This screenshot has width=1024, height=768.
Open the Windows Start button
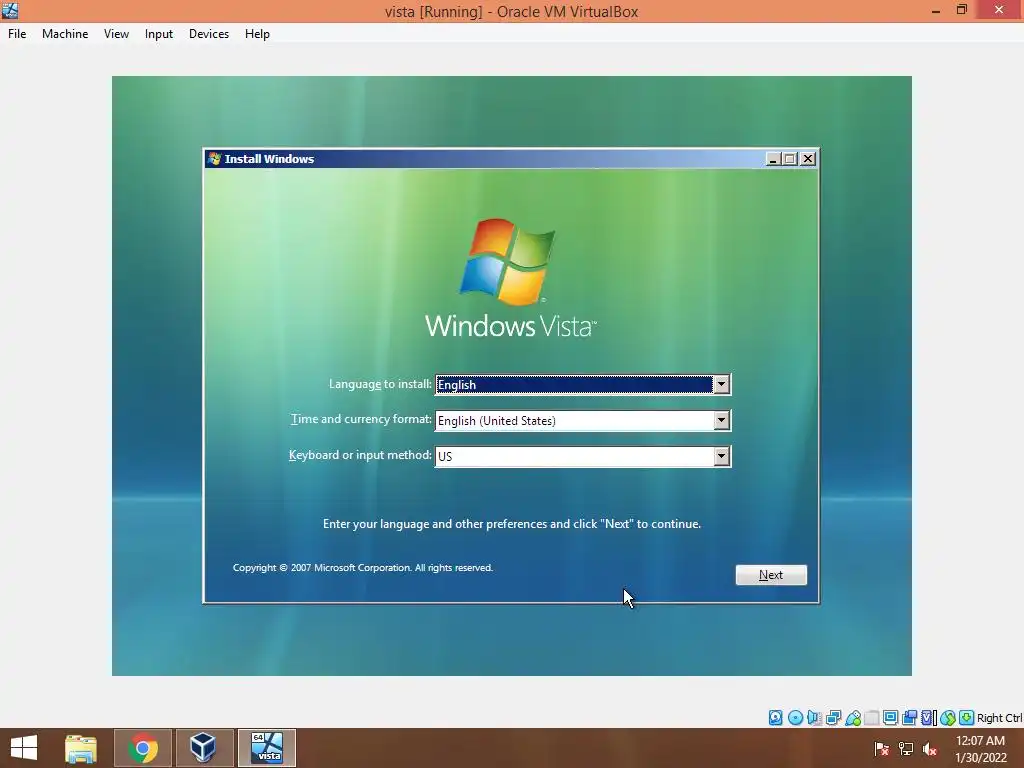click(x=24, y=748)
